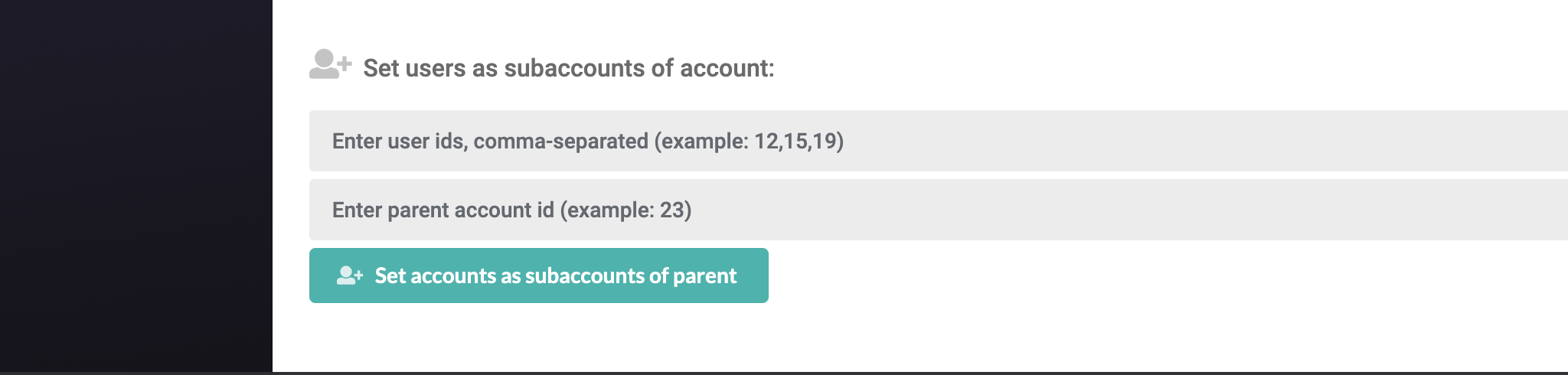
Task: Click the plus sign on the heading icon
Action: pyautogui.click(x=345, y=64)
